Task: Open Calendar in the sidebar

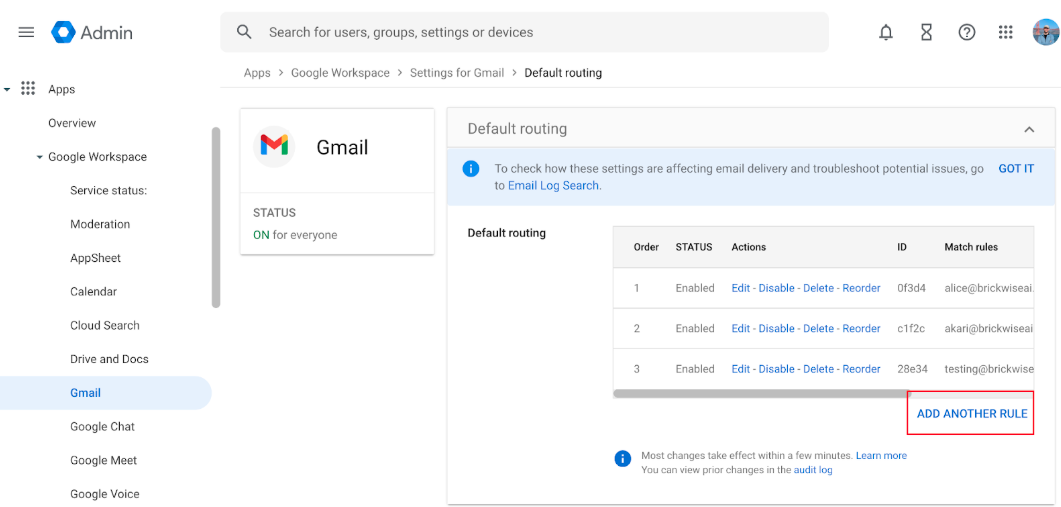Action: tap(93, 292)
